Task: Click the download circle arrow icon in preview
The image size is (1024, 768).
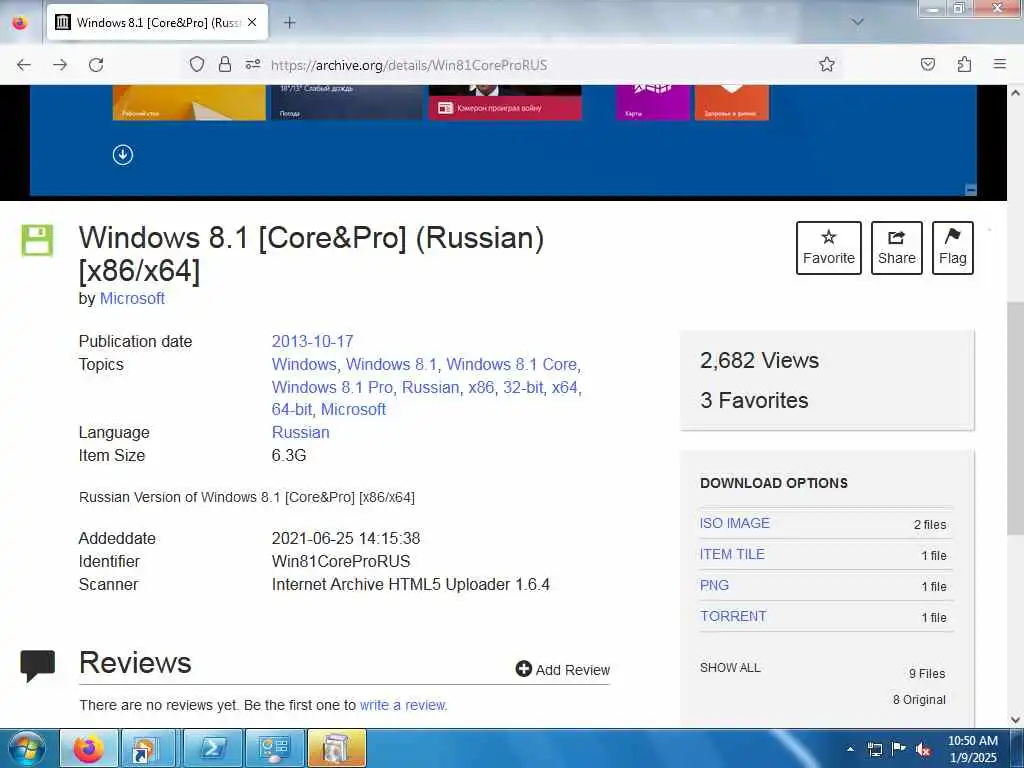Action: coord(123,155)
